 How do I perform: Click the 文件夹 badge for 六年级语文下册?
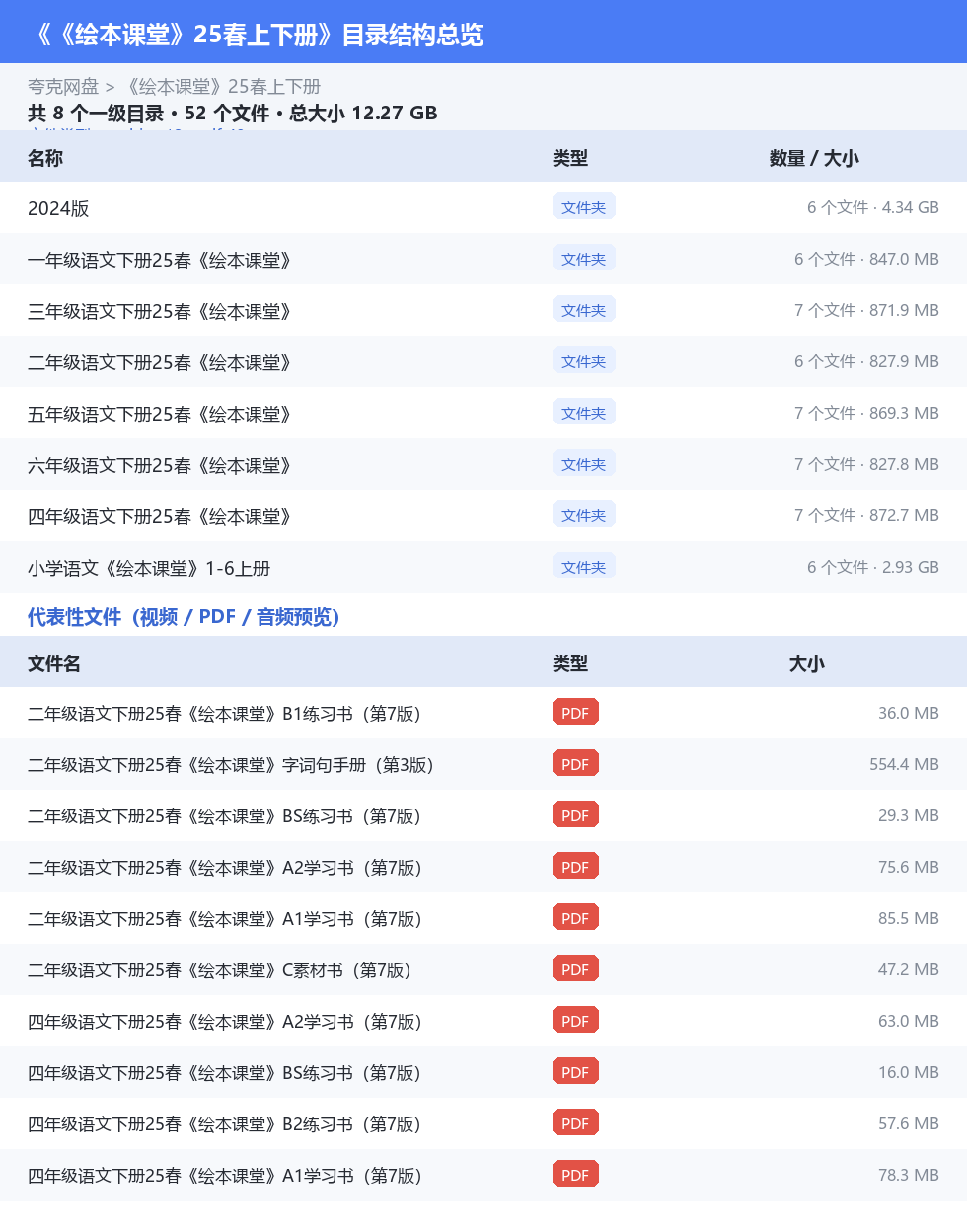pyautogui.click(x=584, y=463)
